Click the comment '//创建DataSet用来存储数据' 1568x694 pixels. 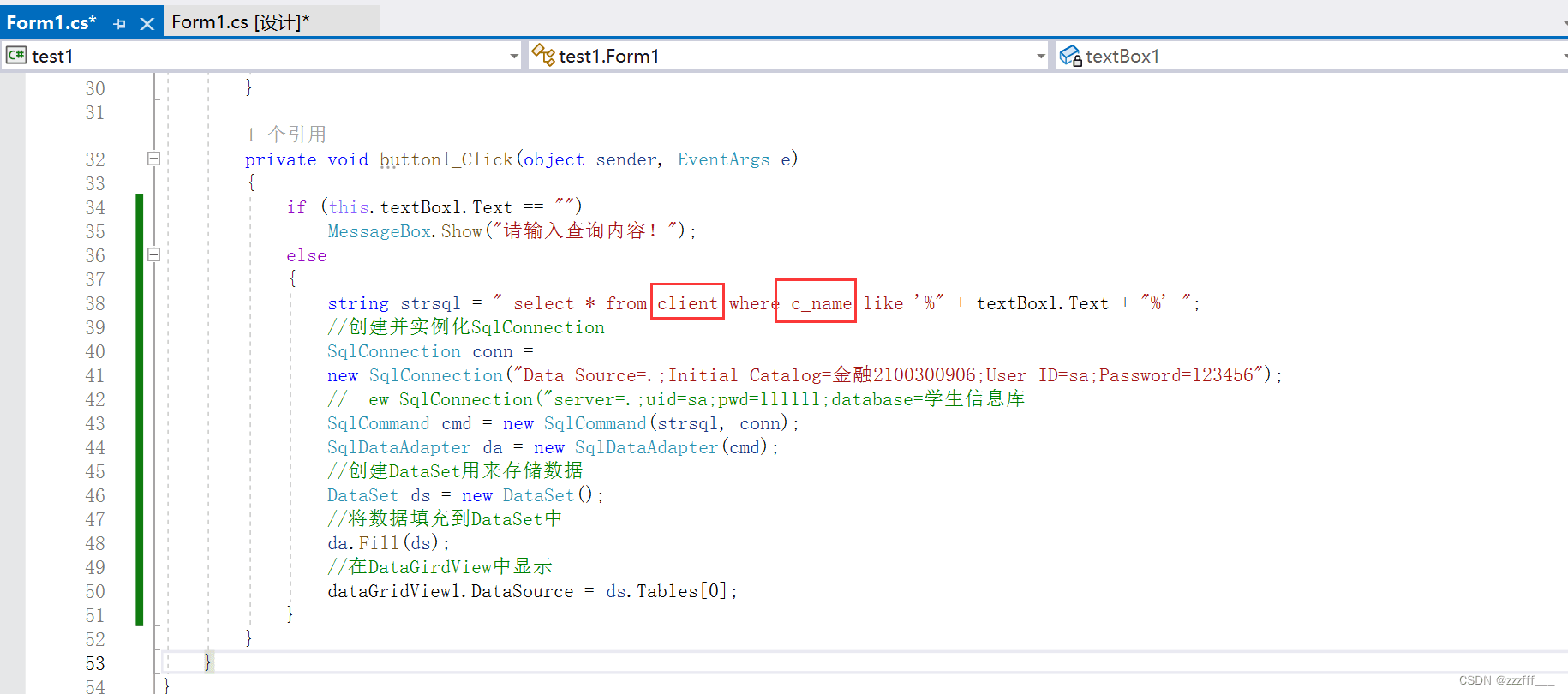(x=455, y=471)
